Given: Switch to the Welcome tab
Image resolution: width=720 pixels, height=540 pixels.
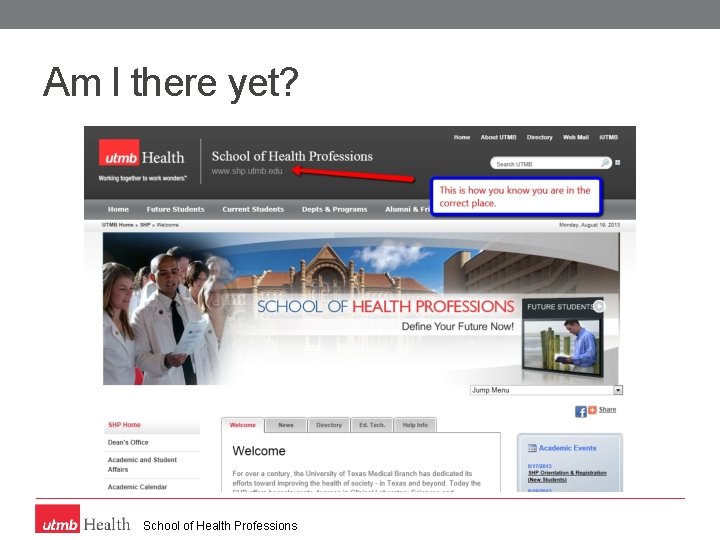Looking at the screenshot, I should point(242,425).
